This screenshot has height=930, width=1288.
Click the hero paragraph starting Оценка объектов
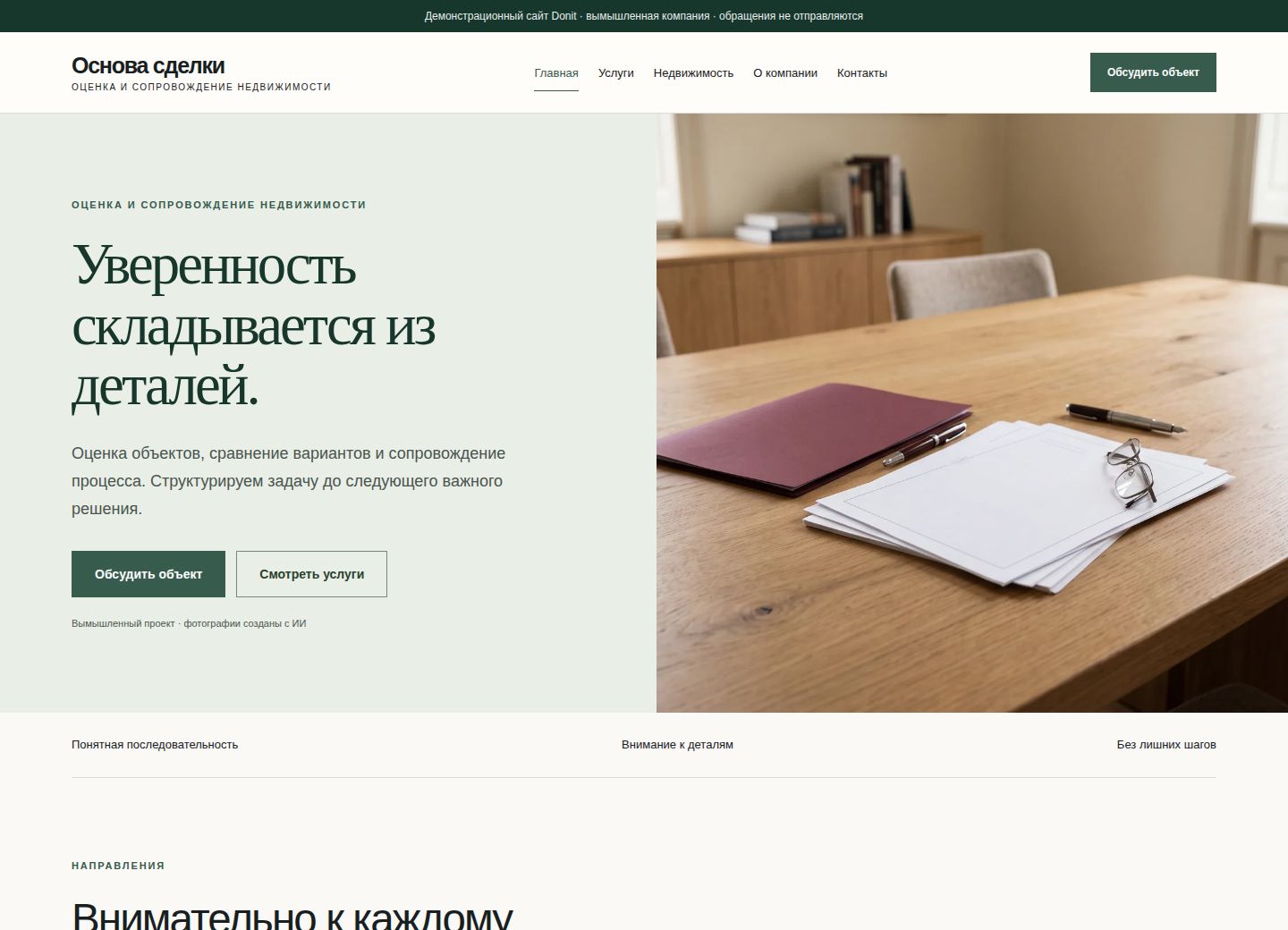click(289, 481)
